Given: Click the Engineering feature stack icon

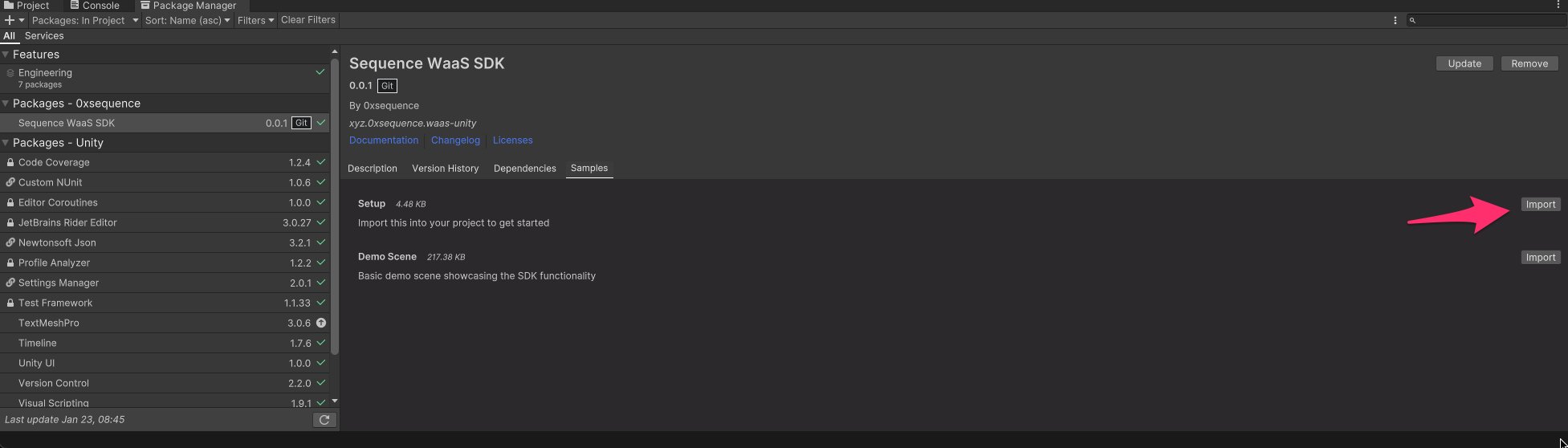Looking at the screenshot, I should coord(10,73).
